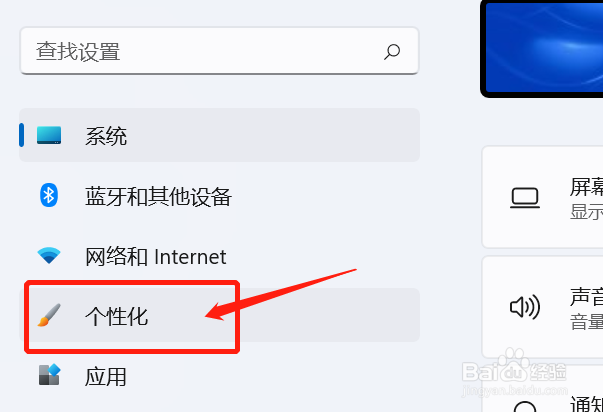Click the blue desktop wallpaper preview thumbnail
The width and height of the screenshot is (603, 412).
[541, 48]
